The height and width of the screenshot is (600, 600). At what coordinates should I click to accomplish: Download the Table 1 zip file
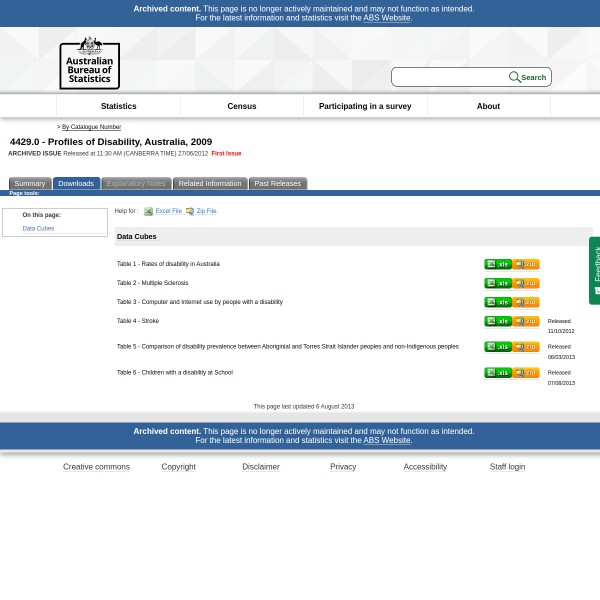tap(526, 264)
